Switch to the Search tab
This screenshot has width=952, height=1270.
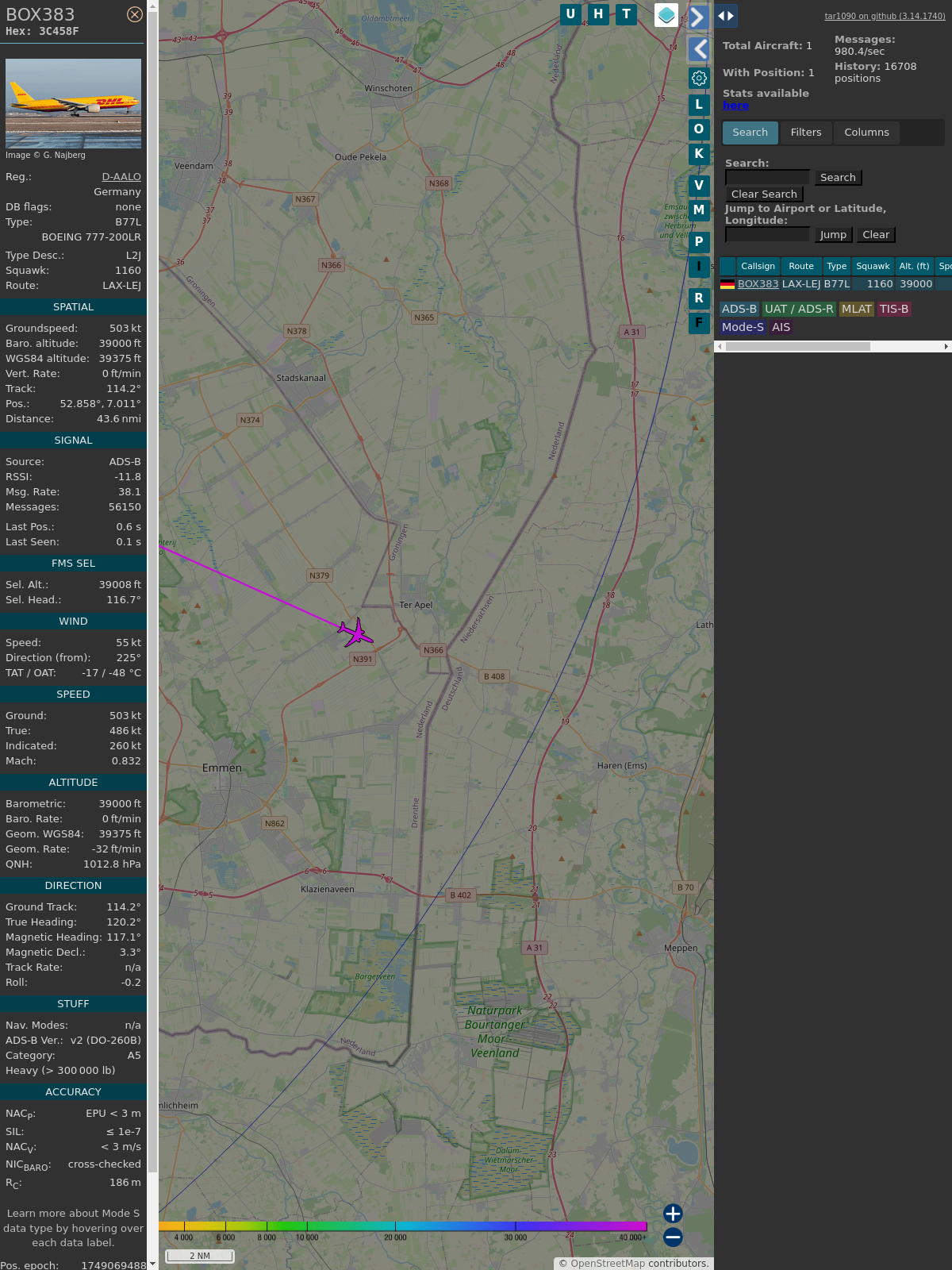click(x=750, y=133)
